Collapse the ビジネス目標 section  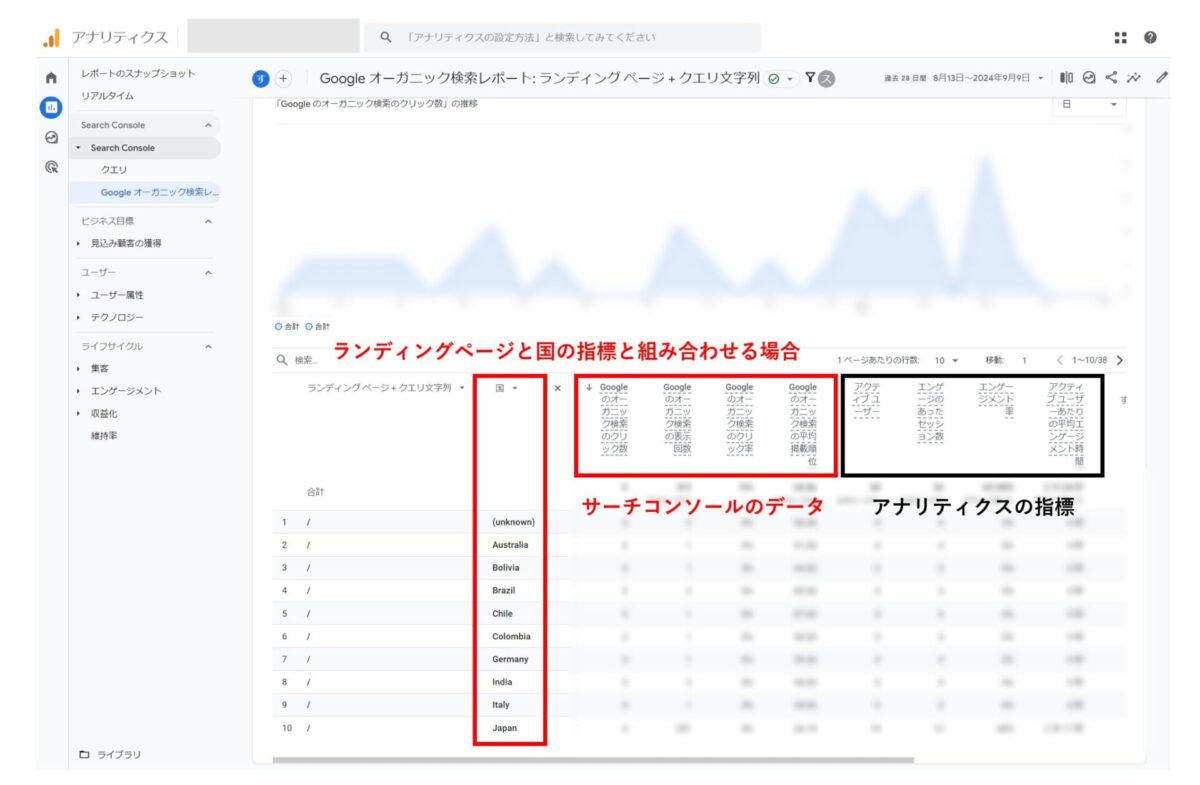pos(208,221)
